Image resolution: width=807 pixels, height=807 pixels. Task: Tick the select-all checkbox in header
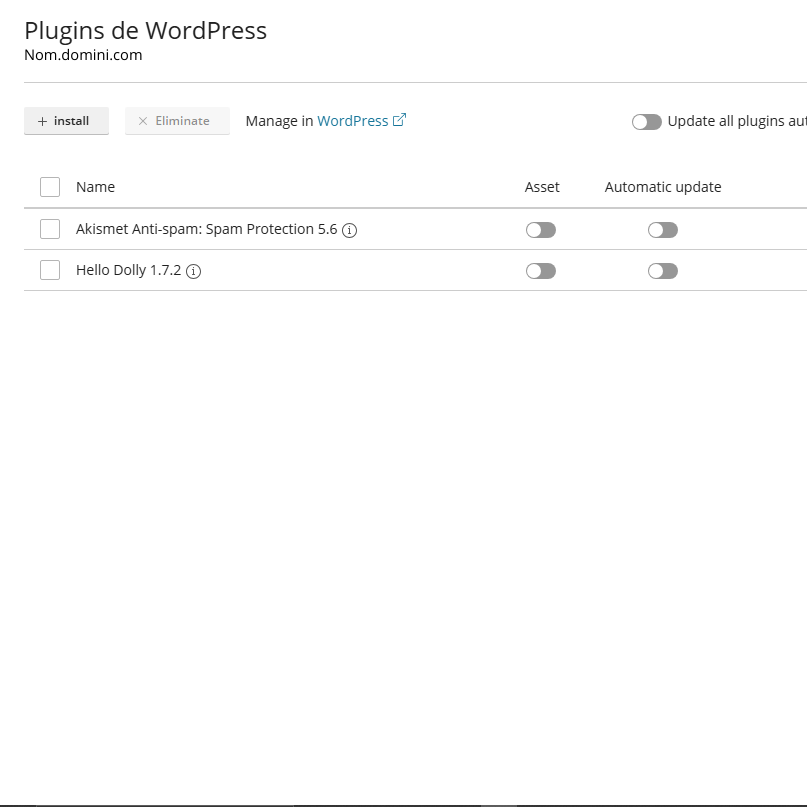tap(50, 187)
